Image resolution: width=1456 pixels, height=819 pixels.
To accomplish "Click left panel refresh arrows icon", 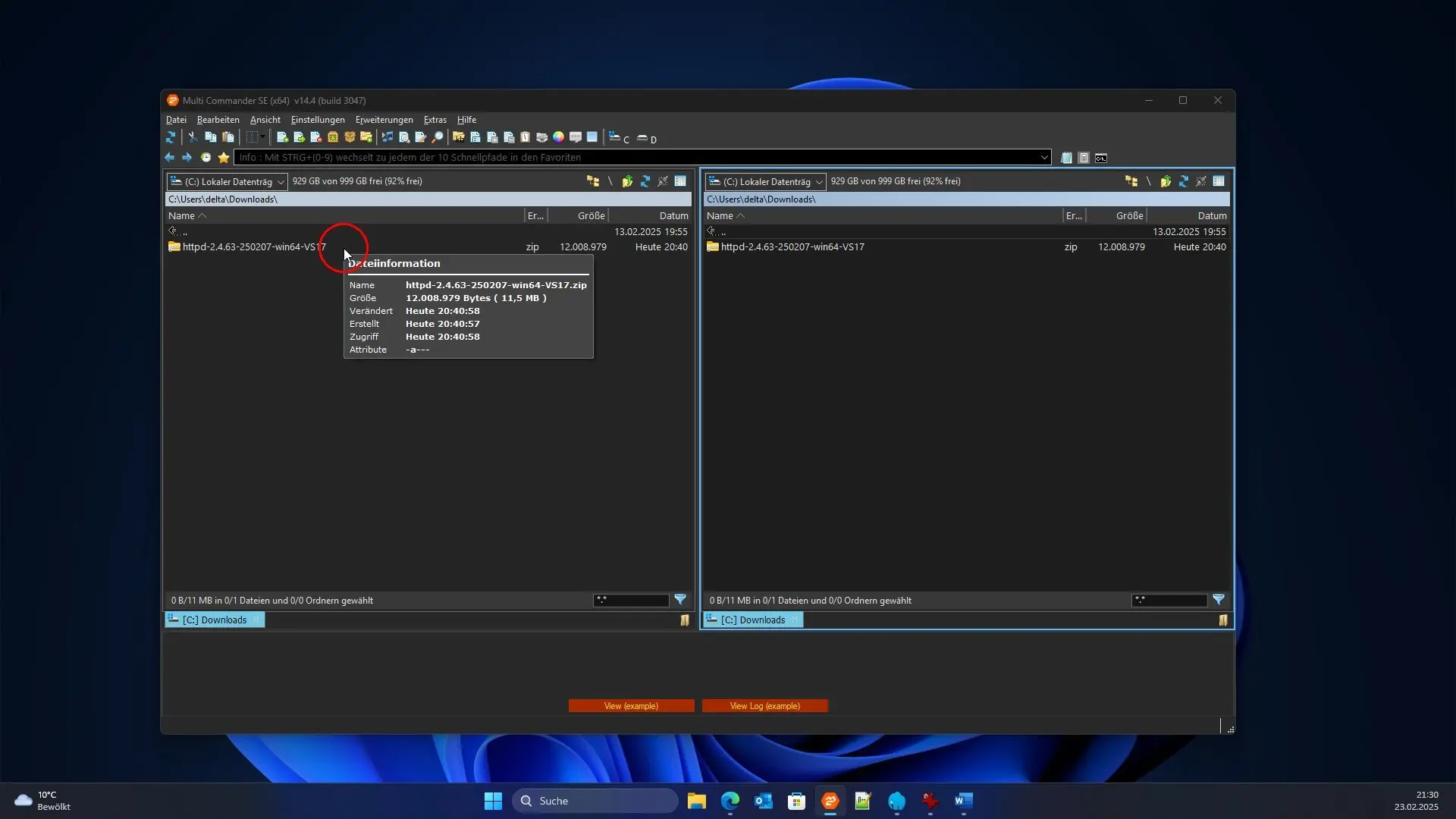I will pyautogui.click(x=645, y=181).
